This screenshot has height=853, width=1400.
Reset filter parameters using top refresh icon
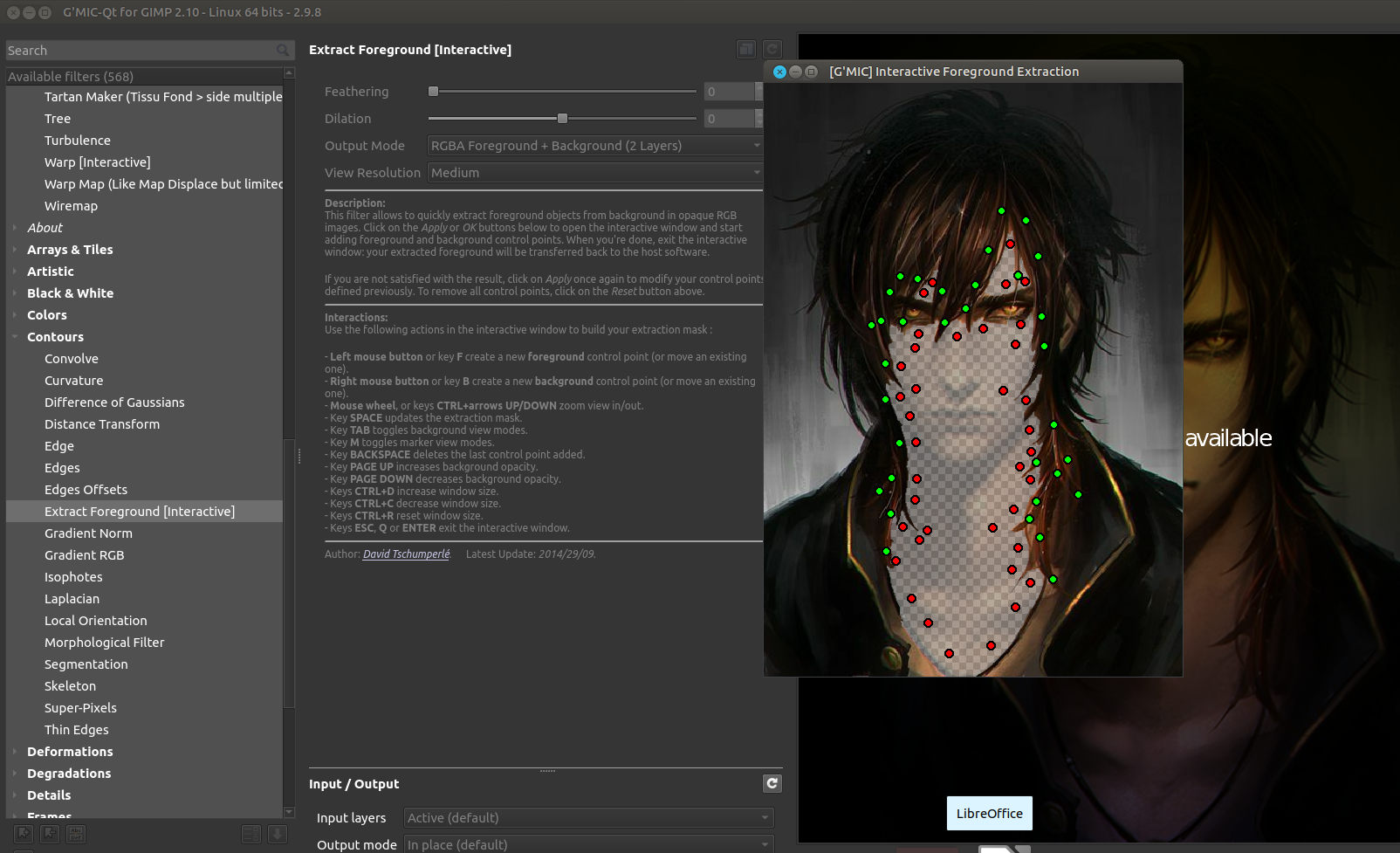(772, 49)
